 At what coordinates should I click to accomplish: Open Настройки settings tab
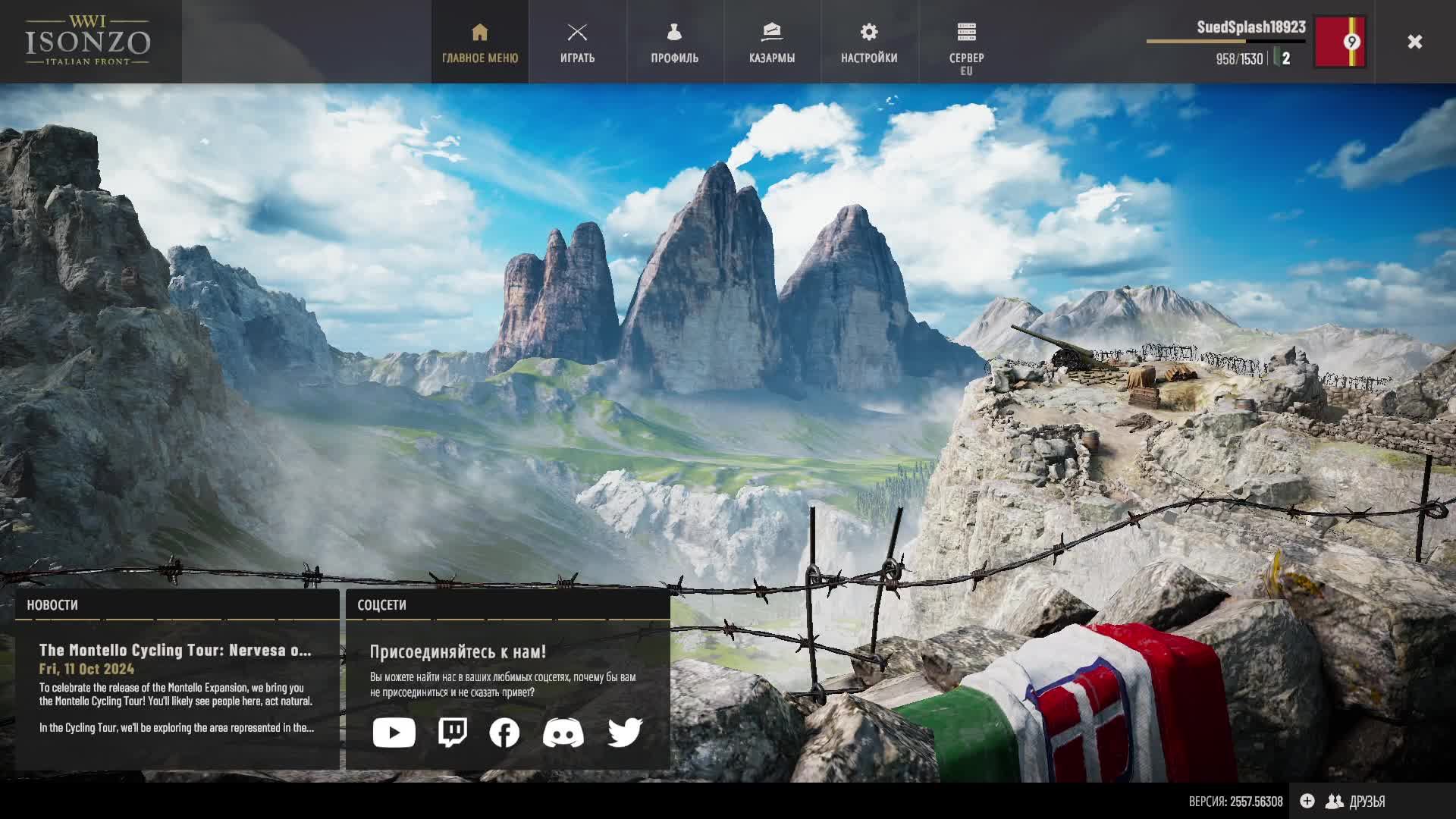coord(868,42)
